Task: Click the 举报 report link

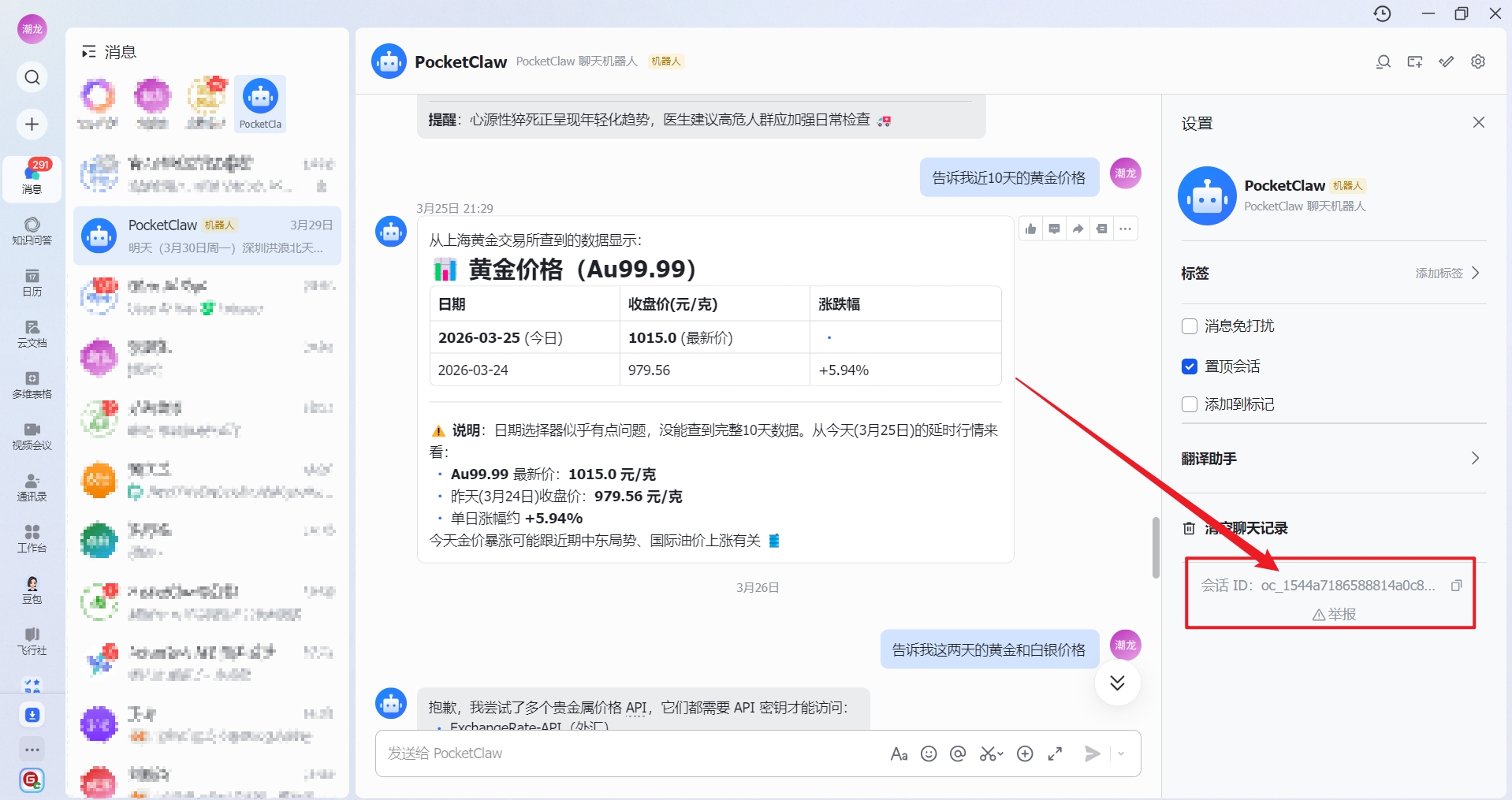Action: [1334, 615]
